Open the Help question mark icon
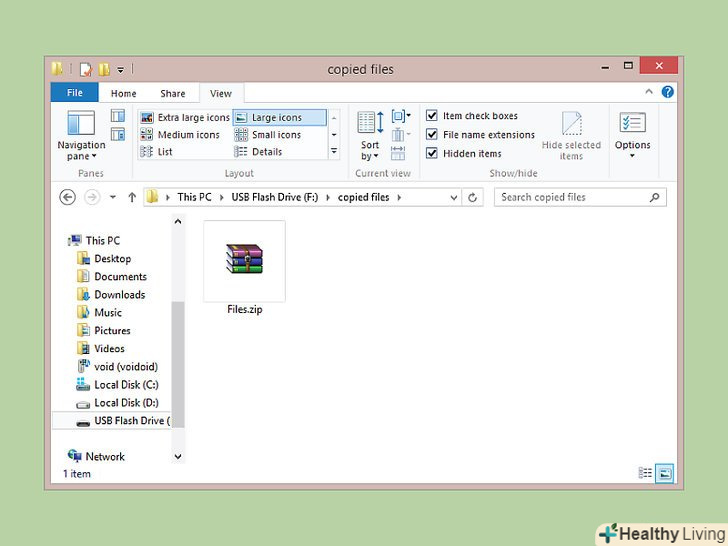Image resolution: width=728 pixels, height=546 pixels. 667,92
